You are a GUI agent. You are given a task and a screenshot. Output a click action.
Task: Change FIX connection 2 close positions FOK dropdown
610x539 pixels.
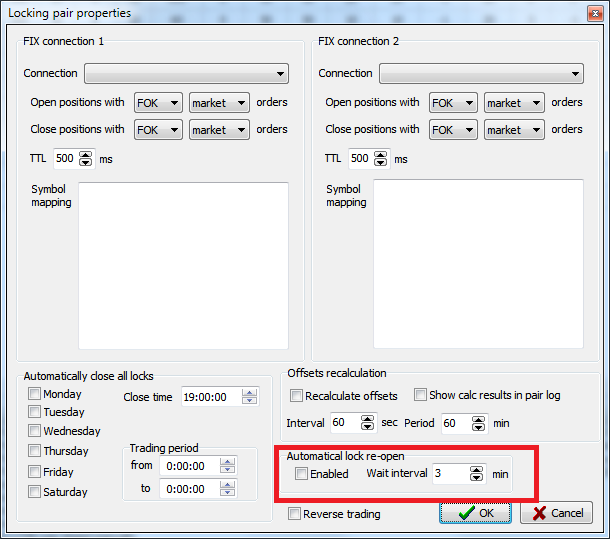453,130
